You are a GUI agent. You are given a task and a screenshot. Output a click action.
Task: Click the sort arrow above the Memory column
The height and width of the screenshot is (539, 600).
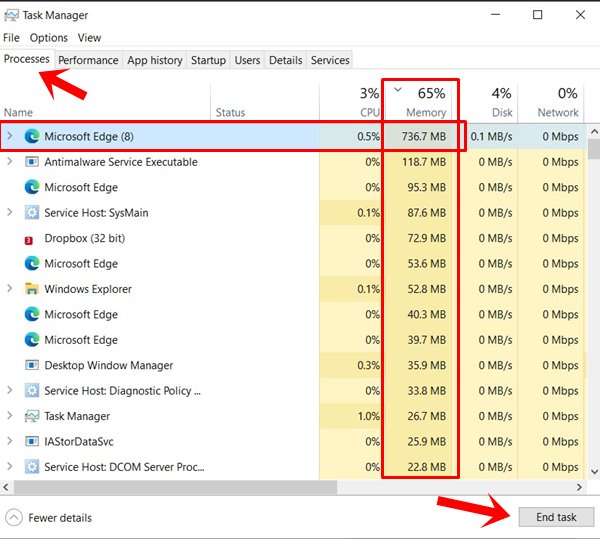pos(398,90)
